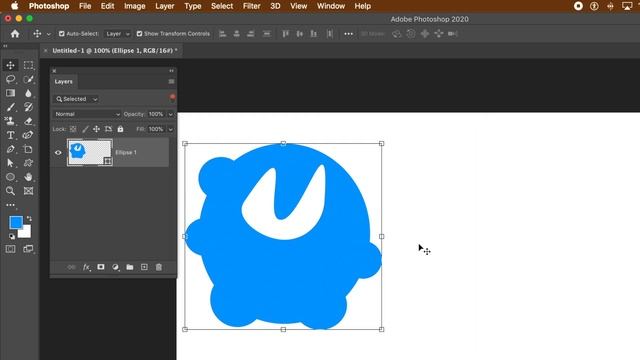Add a layer mask
The height and width of the screenshot is (360, 640).
(x=101, y=267)
